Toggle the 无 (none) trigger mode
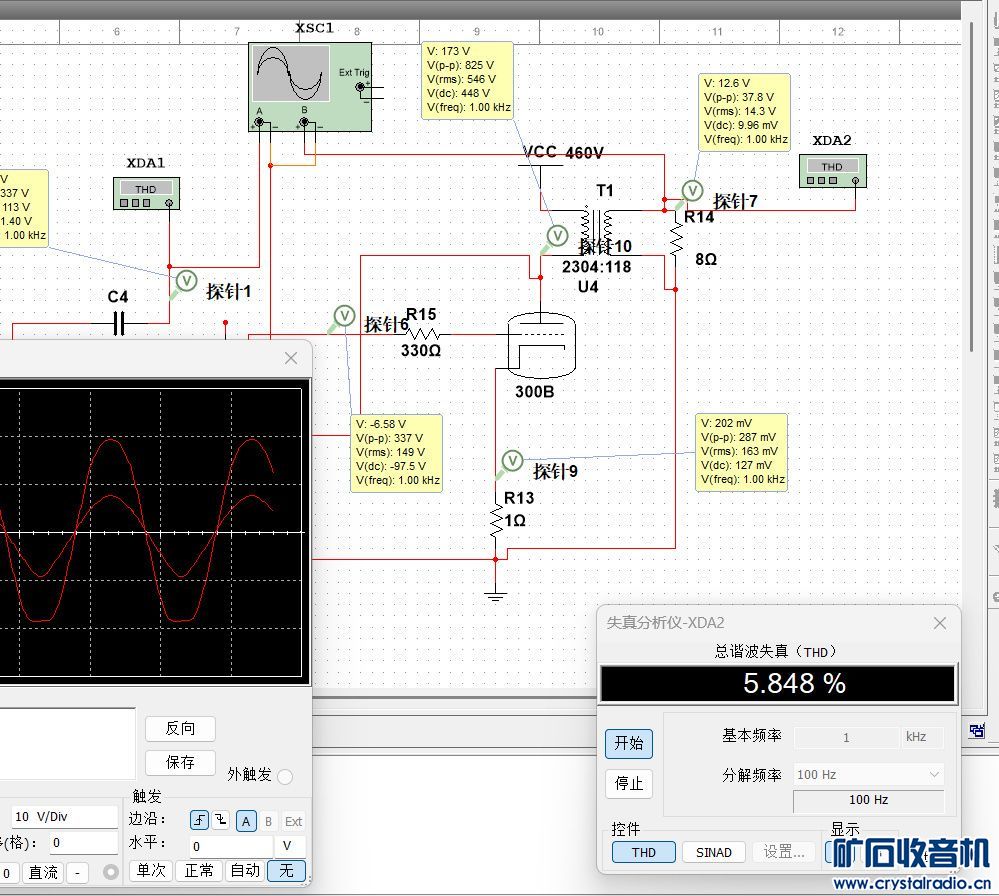Screen dimensions: 999x896 tap(287, 870)
